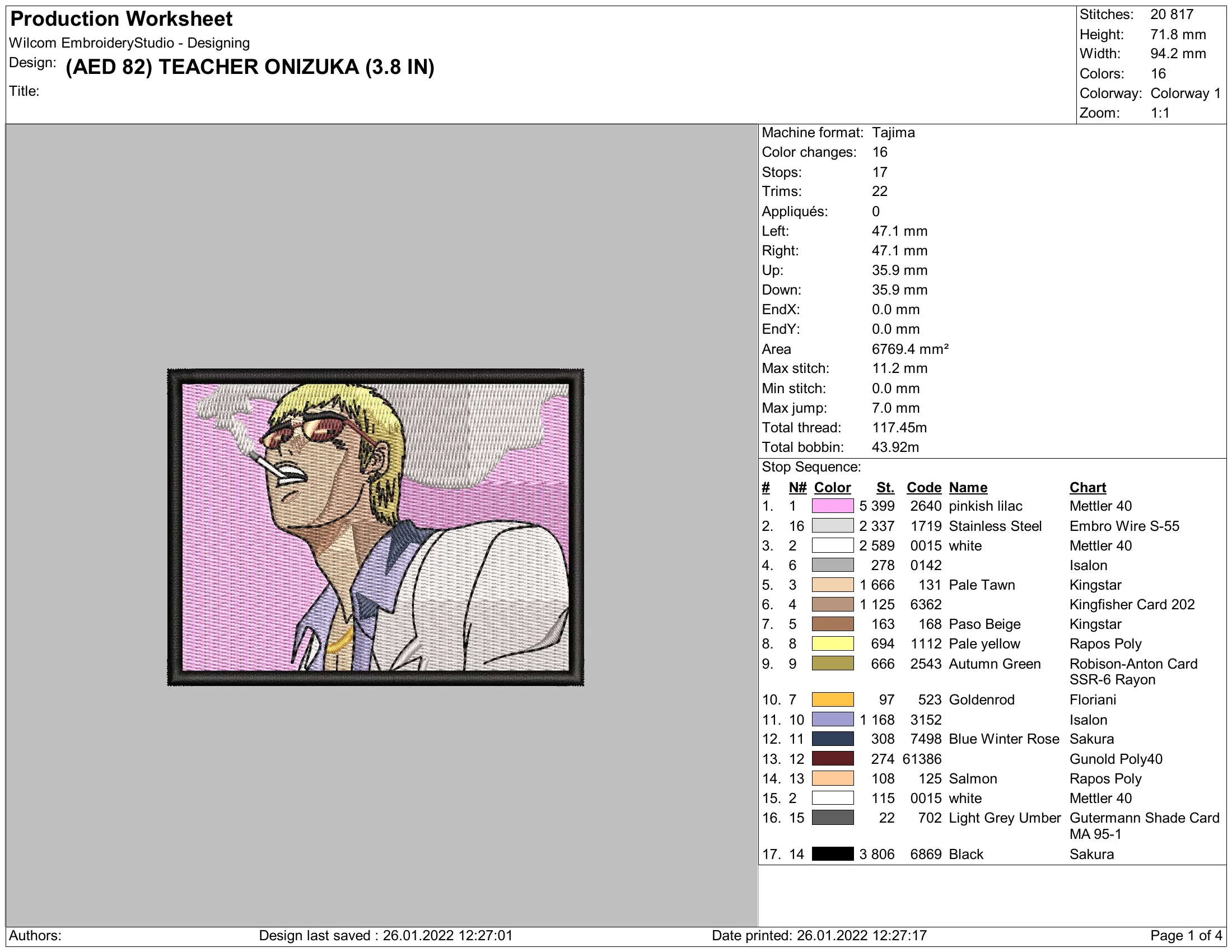
Task: Click the Title label
Action: (24, 91)
